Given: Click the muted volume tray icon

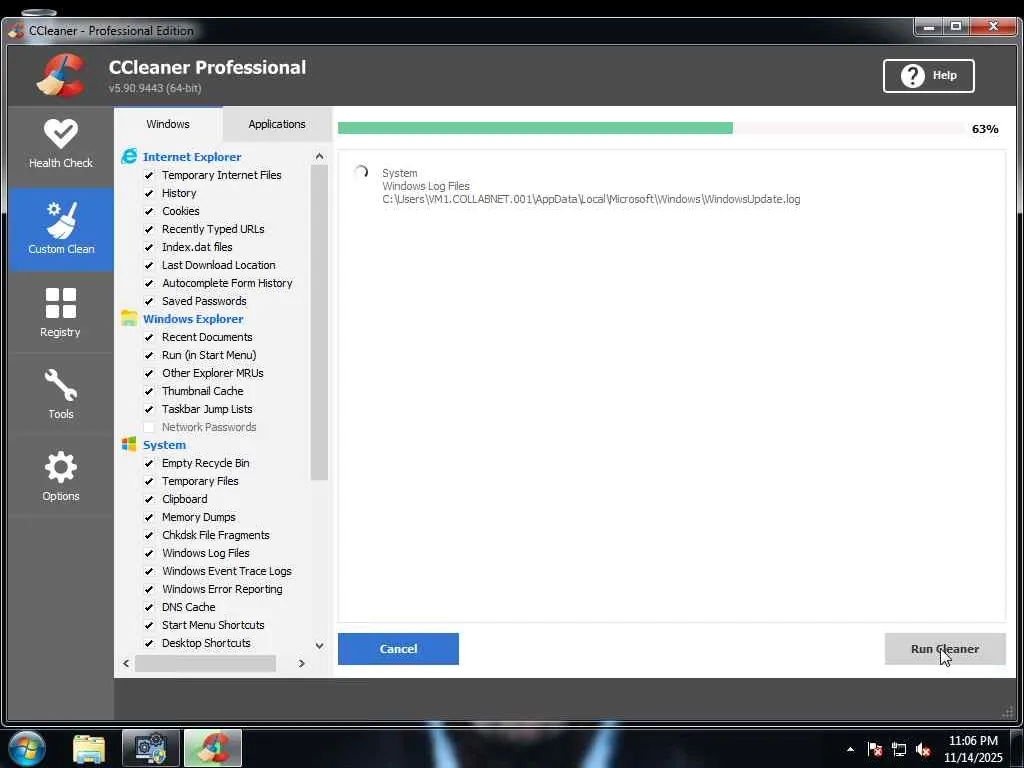Looking at the screenshot, I should click(x=923, y=749).
